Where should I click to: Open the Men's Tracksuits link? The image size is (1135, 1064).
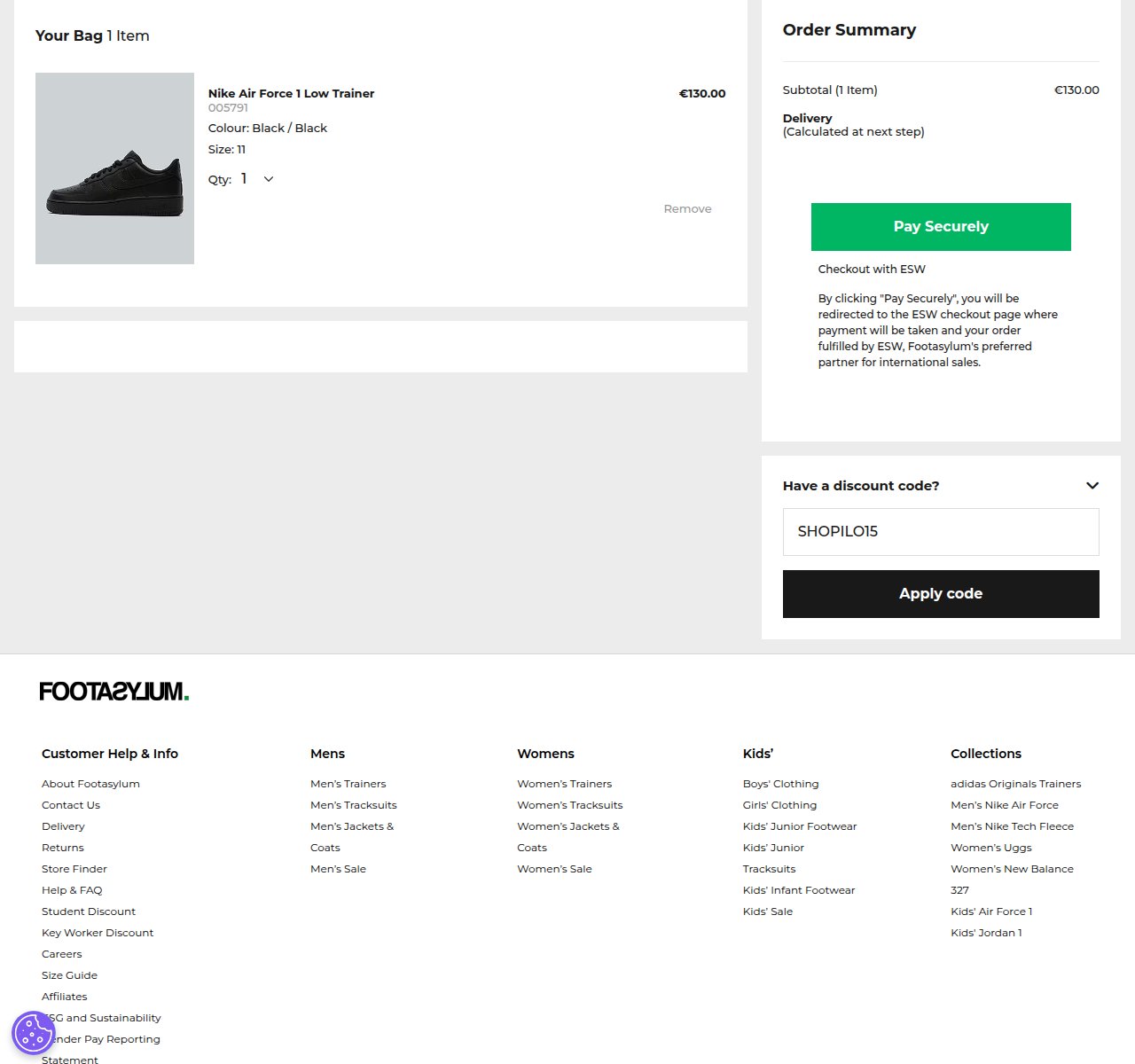click(x=354, y=805)
